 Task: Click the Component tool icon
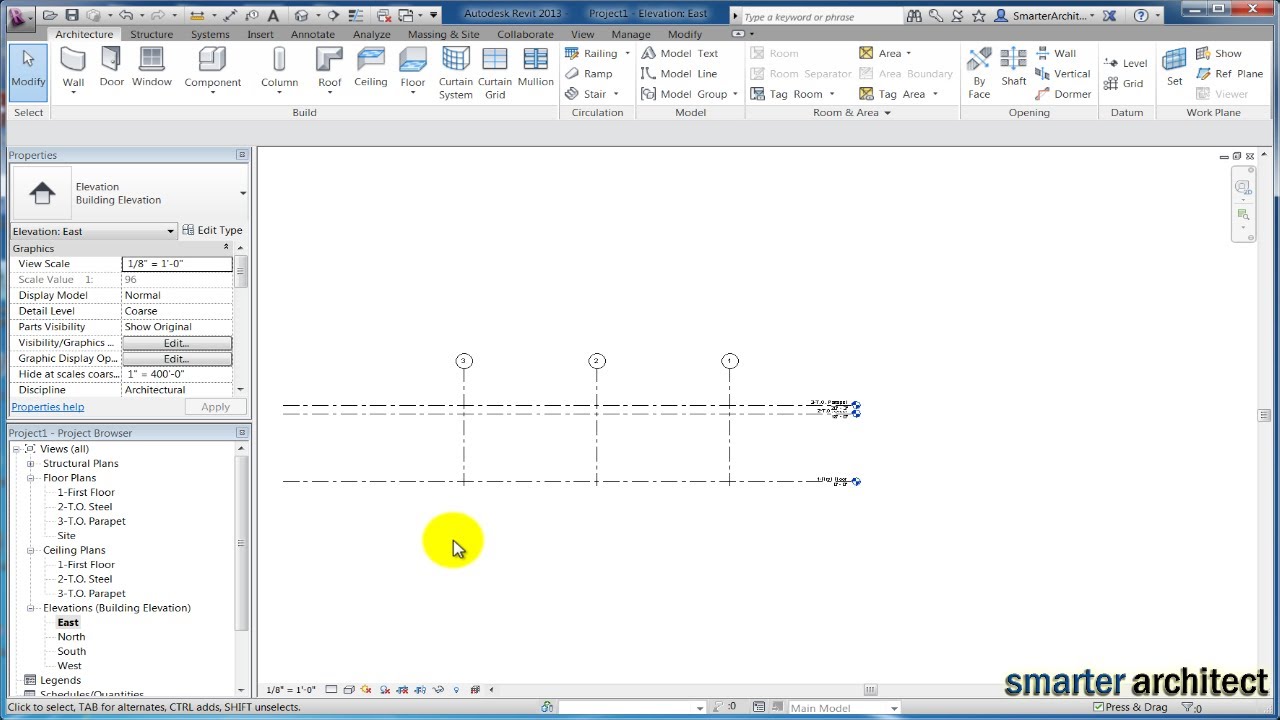[x=212, y=61]
